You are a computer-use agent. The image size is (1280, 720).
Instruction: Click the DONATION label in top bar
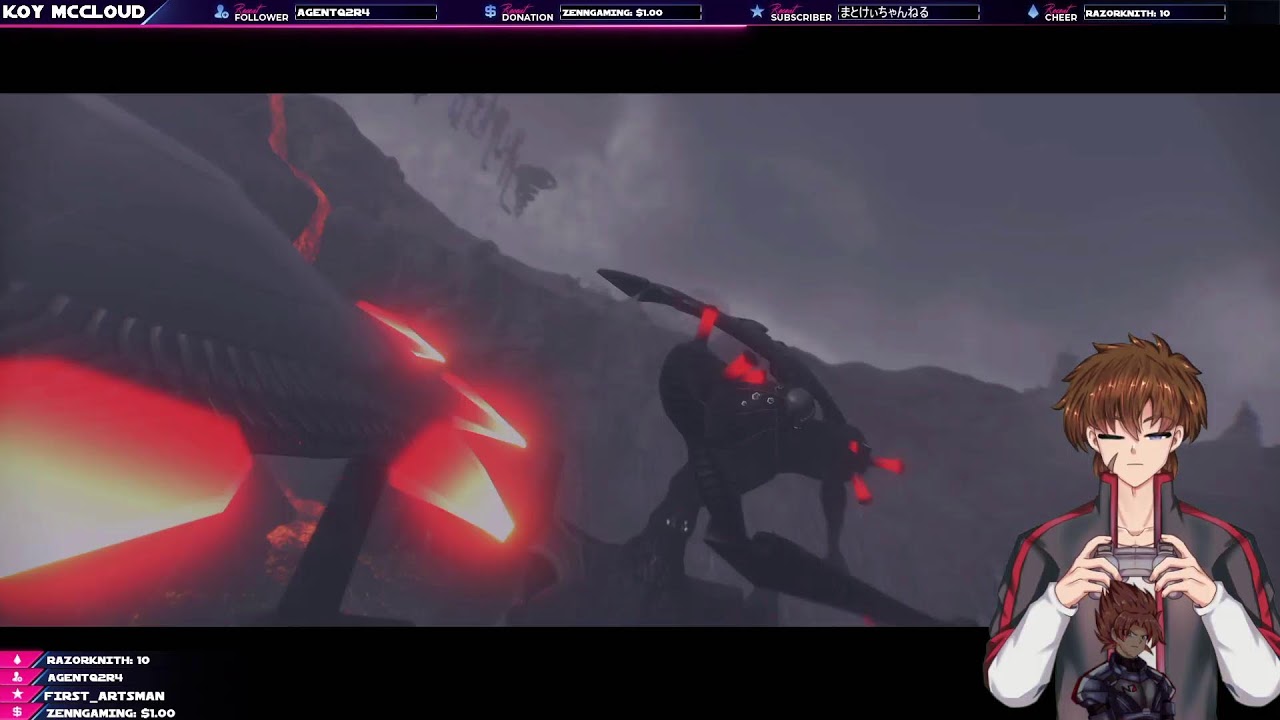(527, 17)
